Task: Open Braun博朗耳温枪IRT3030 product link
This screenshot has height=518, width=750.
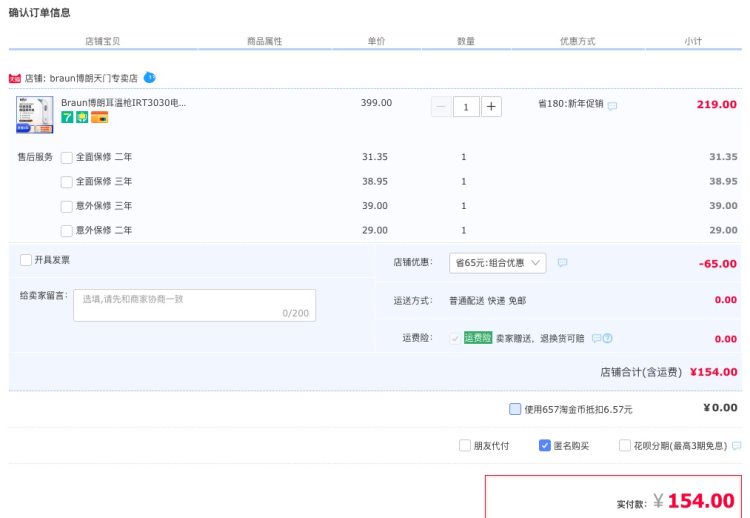Action: (123, 102)
